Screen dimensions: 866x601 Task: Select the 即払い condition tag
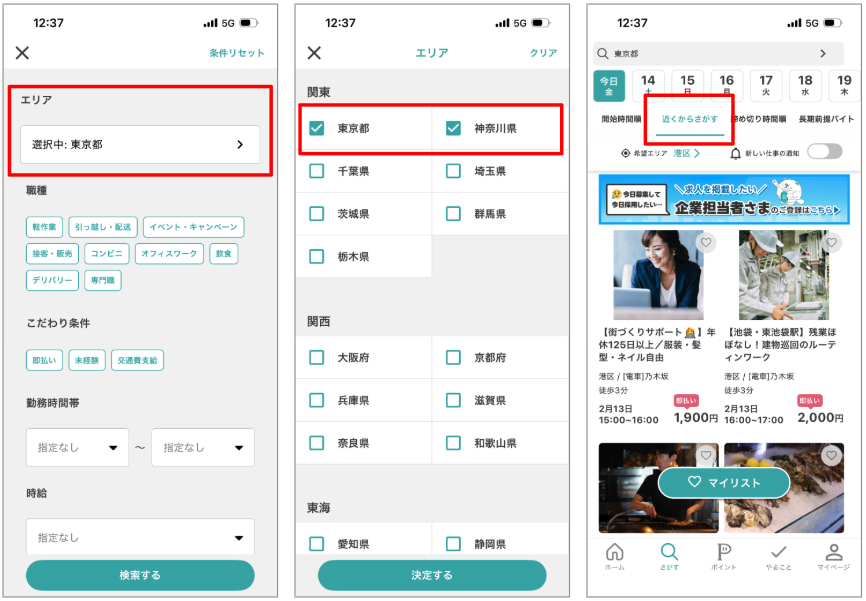coord(44,360)
